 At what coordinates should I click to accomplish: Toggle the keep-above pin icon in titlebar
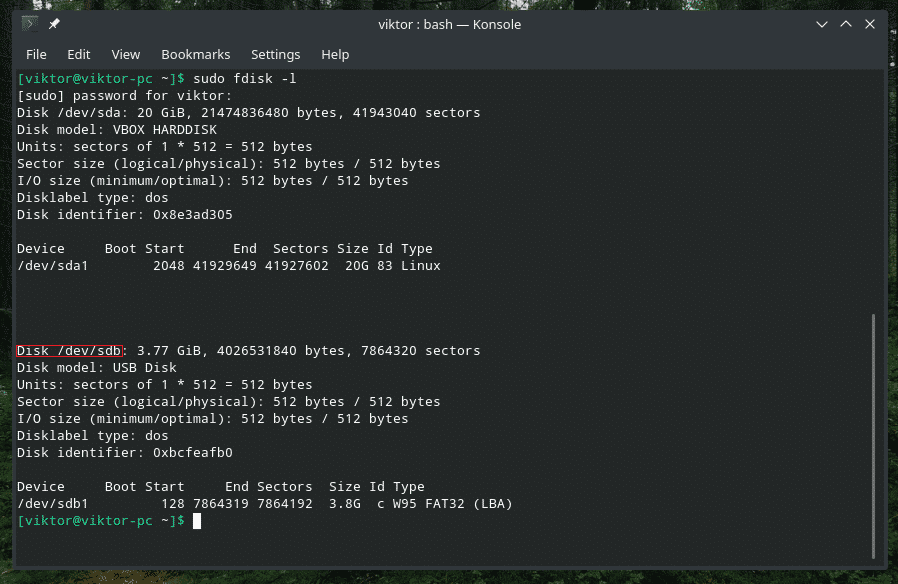(x=55, y=24)
